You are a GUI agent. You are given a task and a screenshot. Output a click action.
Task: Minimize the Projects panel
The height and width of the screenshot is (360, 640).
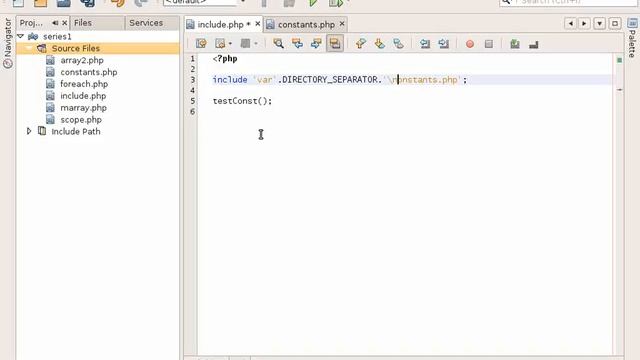tap(55, 23)
